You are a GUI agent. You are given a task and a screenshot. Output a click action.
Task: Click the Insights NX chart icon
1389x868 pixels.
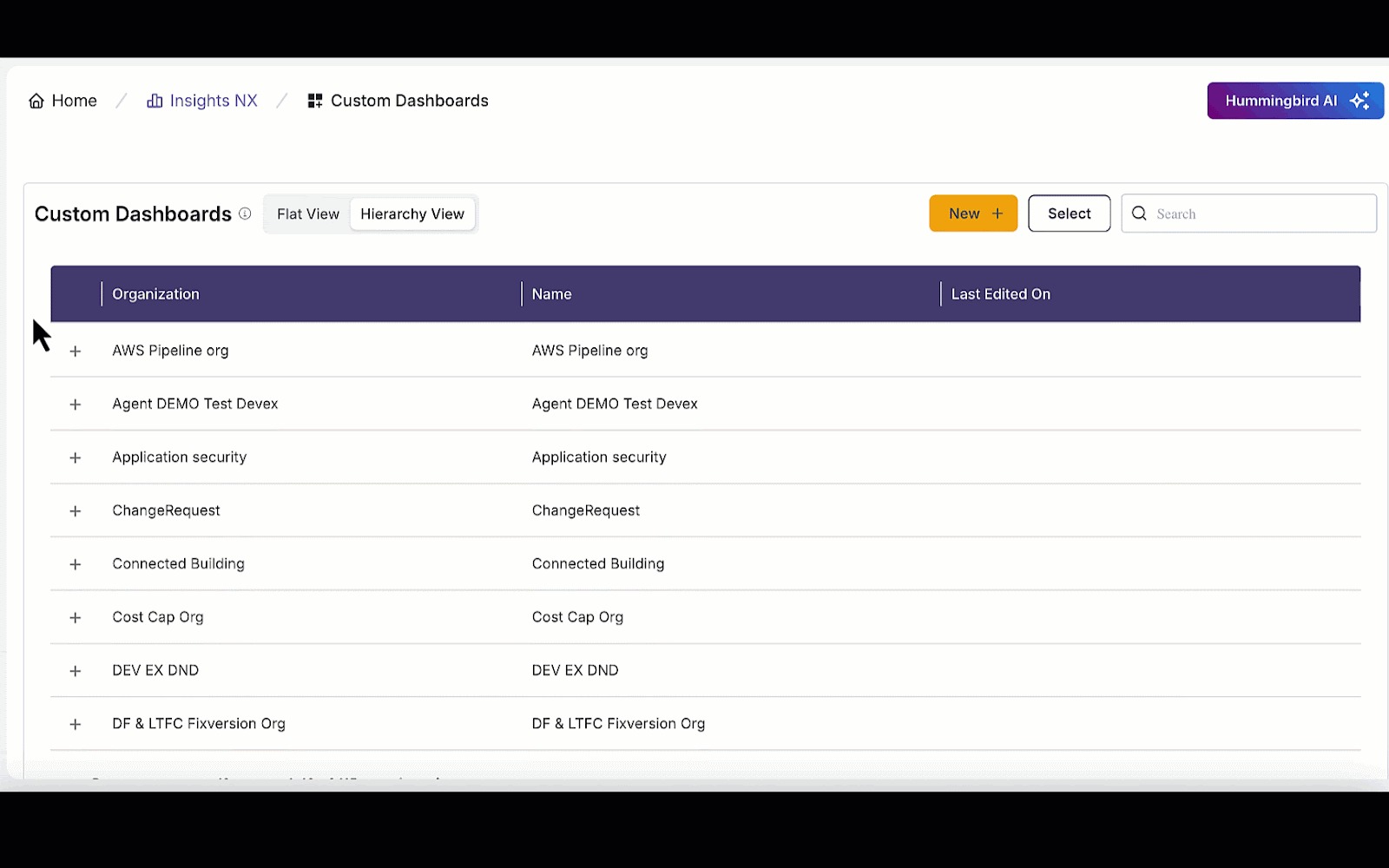tap(155, 101)
